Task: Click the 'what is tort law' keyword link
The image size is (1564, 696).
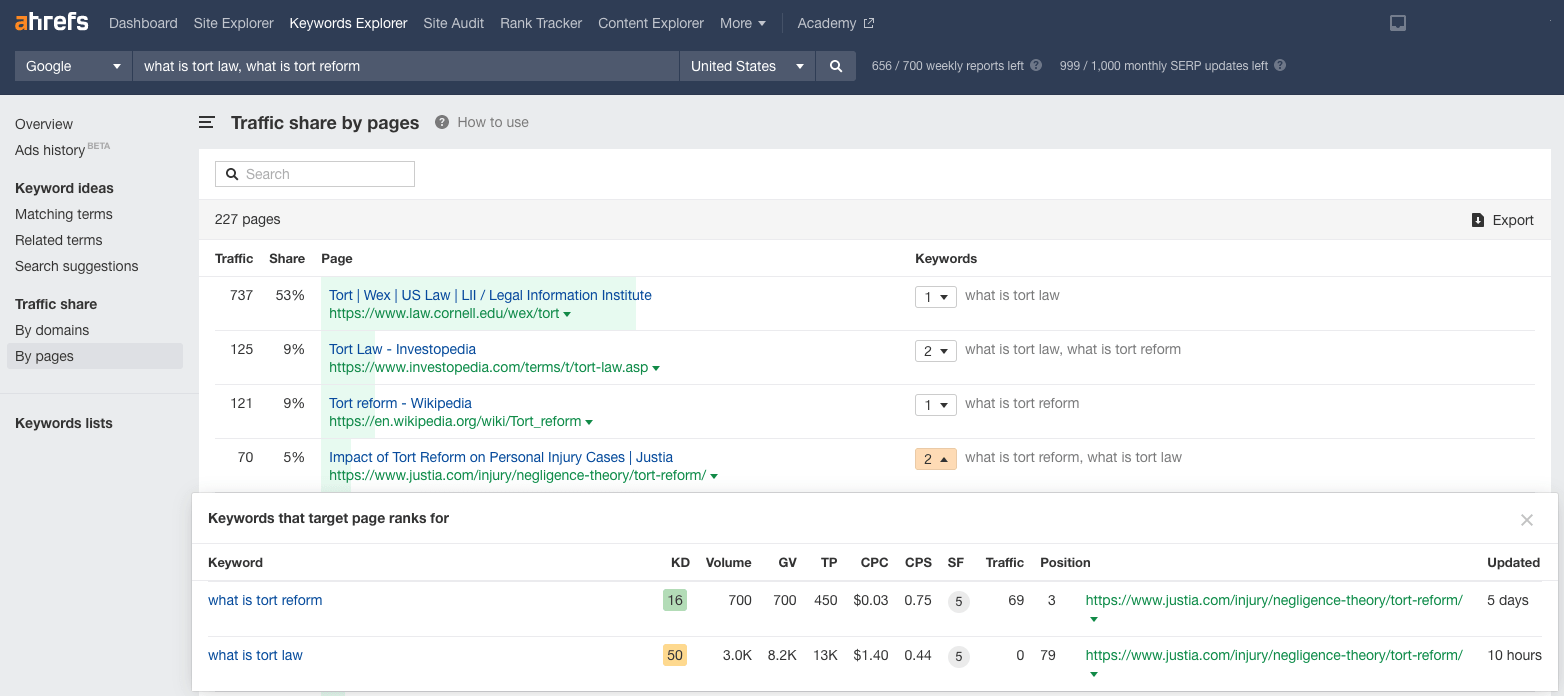Action: [255, 655]
